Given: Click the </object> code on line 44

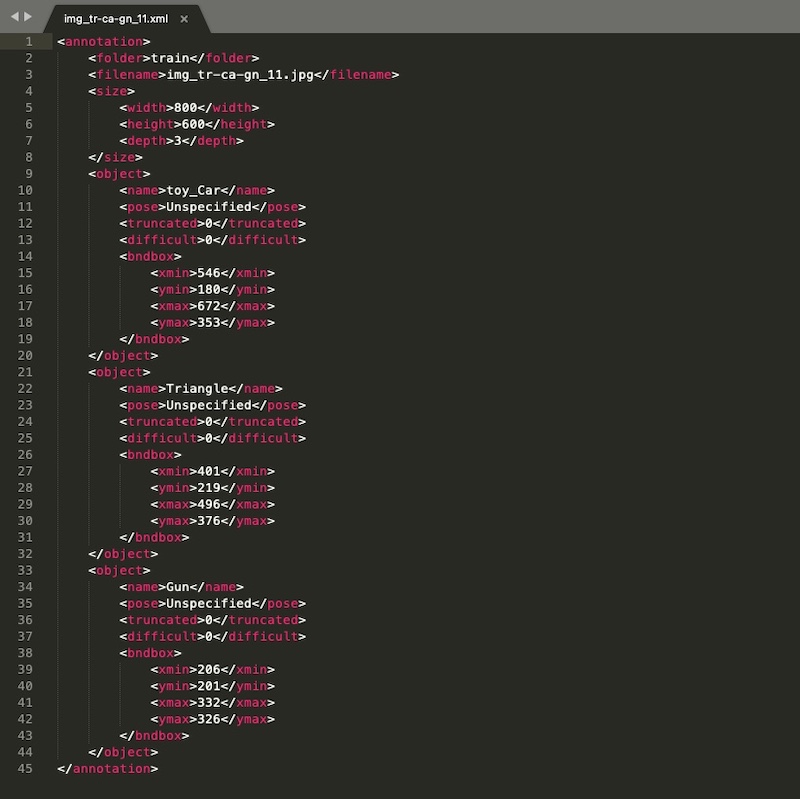Looking at the screenshot, I should [123, 752].
